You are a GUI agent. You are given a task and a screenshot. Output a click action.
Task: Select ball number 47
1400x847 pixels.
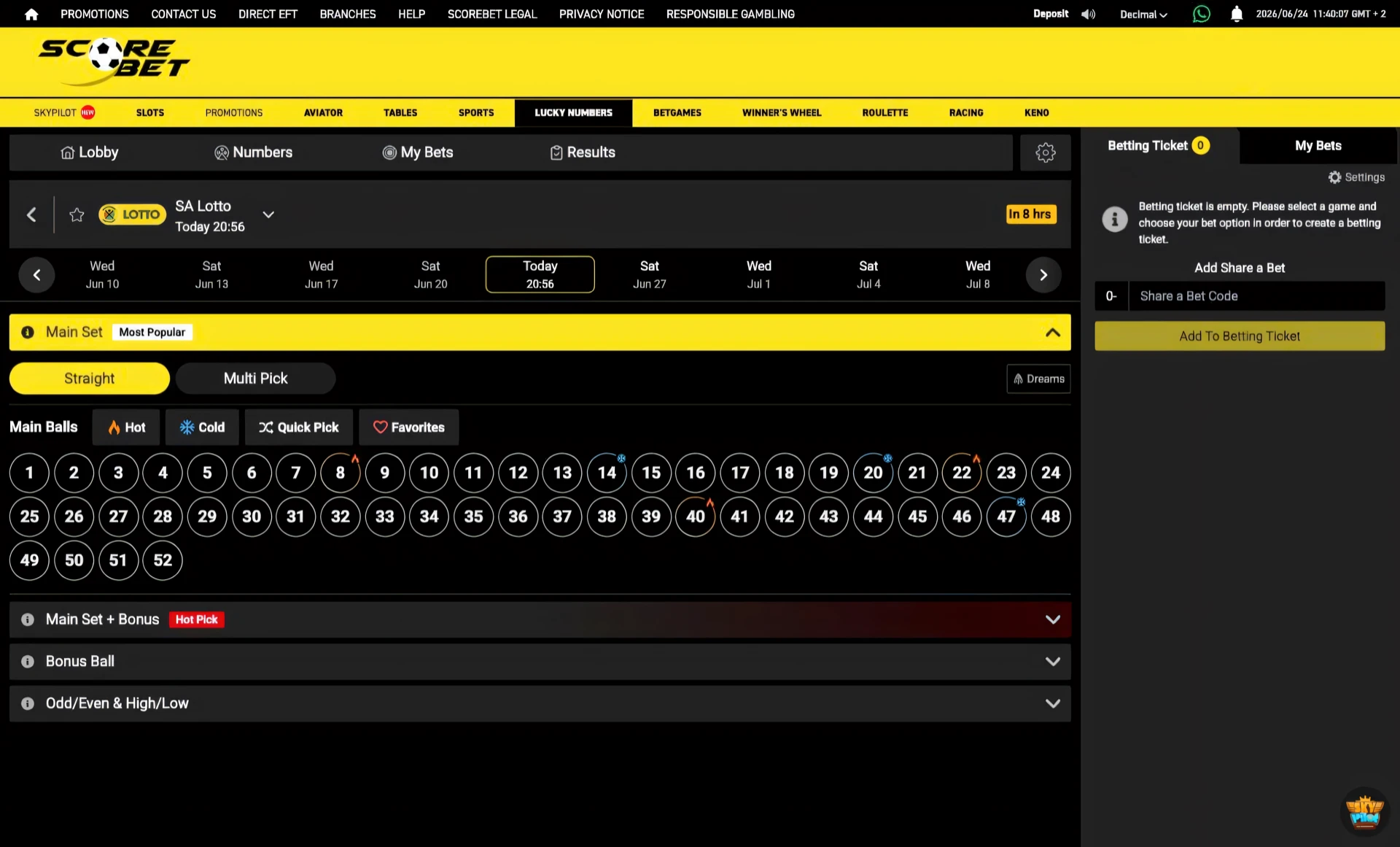pos(1006,517)
